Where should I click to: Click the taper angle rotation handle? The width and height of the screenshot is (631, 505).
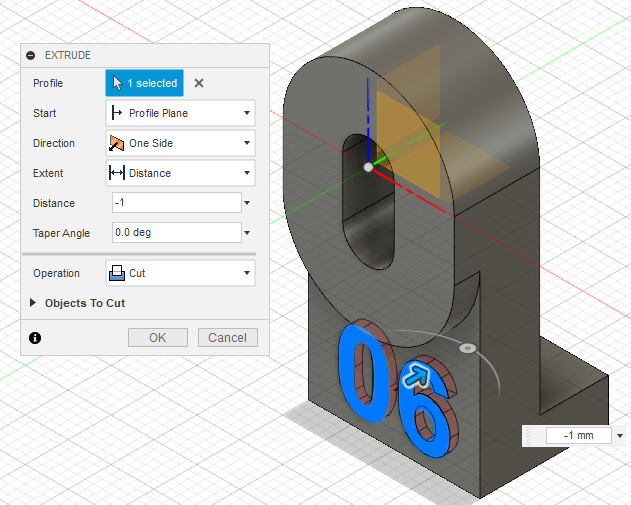pos(467,348)
